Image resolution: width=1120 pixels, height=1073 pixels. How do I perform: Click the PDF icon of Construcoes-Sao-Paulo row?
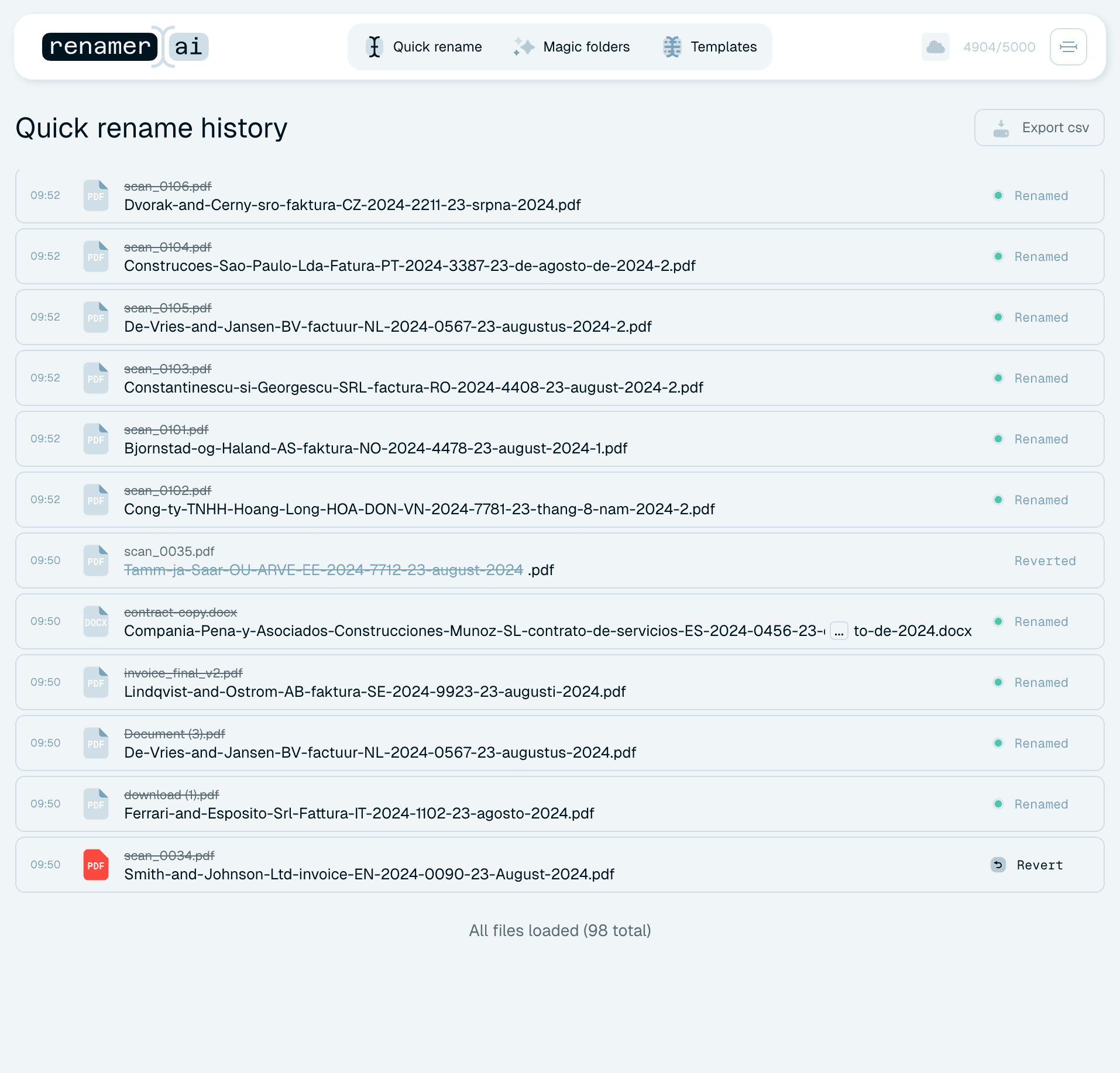click(96, 256)
